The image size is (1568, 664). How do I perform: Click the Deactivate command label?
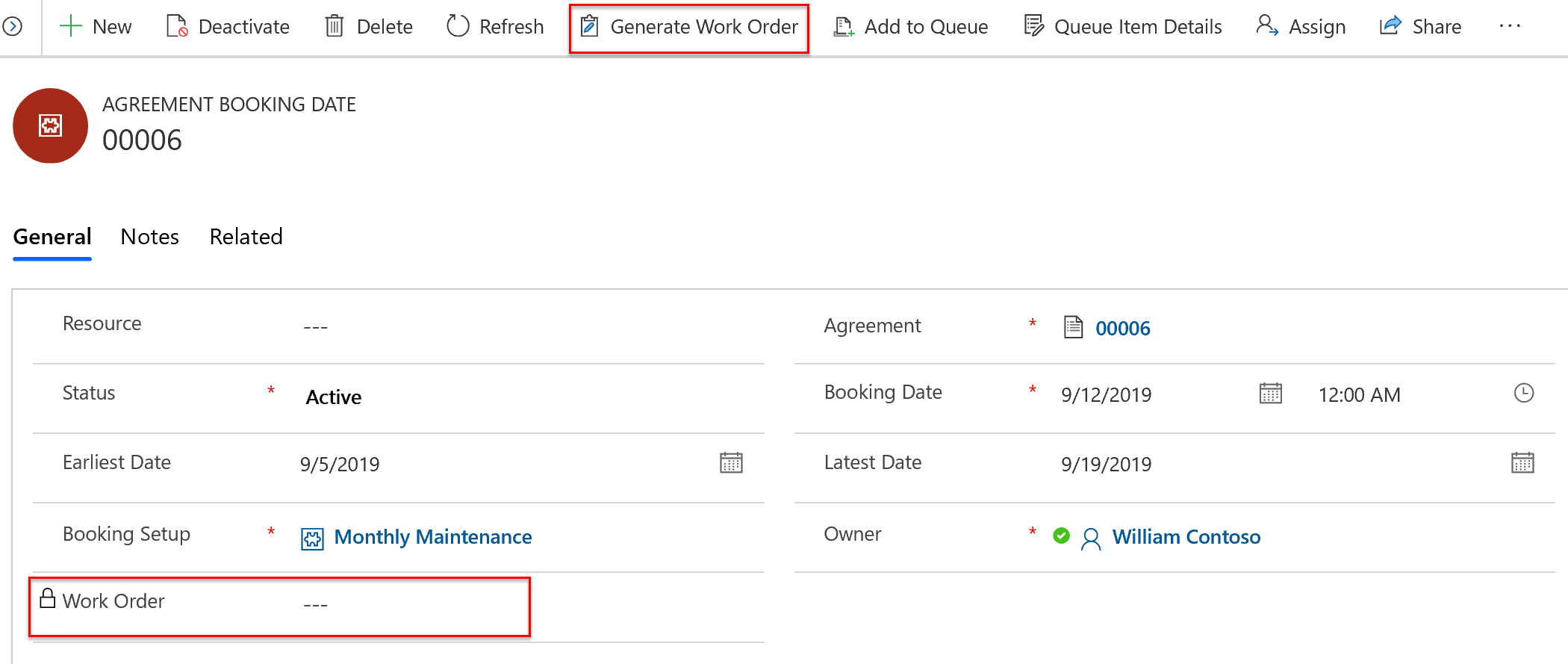tap(244, 27)
